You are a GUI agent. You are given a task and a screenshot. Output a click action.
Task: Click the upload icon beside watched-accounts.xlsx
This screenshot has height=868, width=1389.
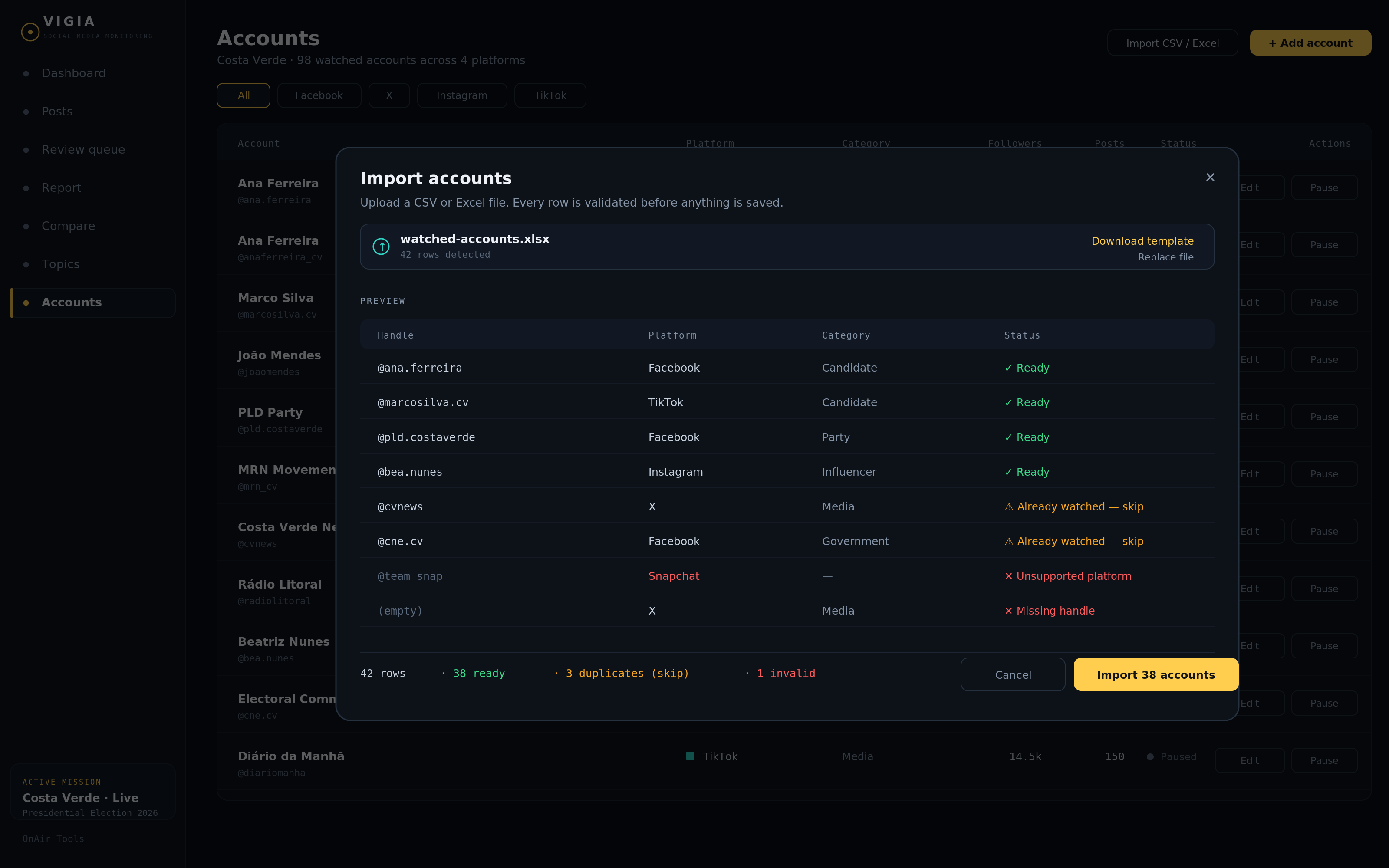pyautogui.click(x=381, y=246)
